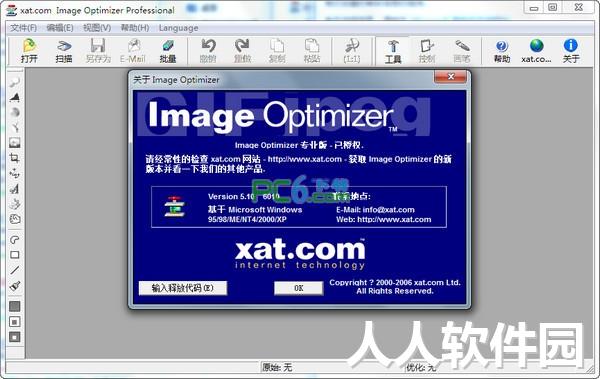Click the 输入释放代码 button
600x379 pixels.
pos(183,288)
